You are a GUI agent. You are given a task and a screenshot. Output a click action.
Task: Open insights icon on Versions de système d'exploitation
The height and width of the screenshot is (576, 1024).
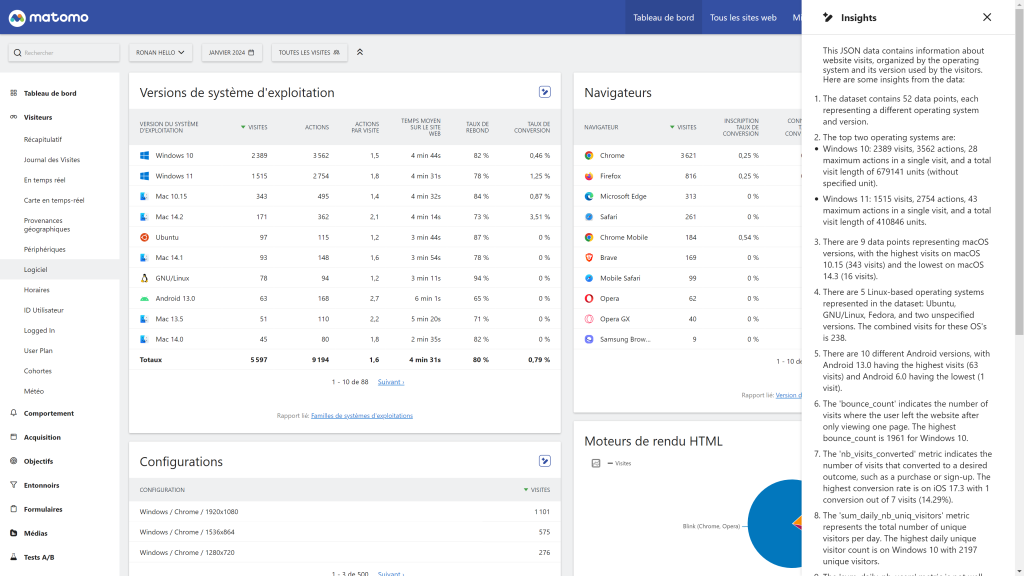coord(545,92)
